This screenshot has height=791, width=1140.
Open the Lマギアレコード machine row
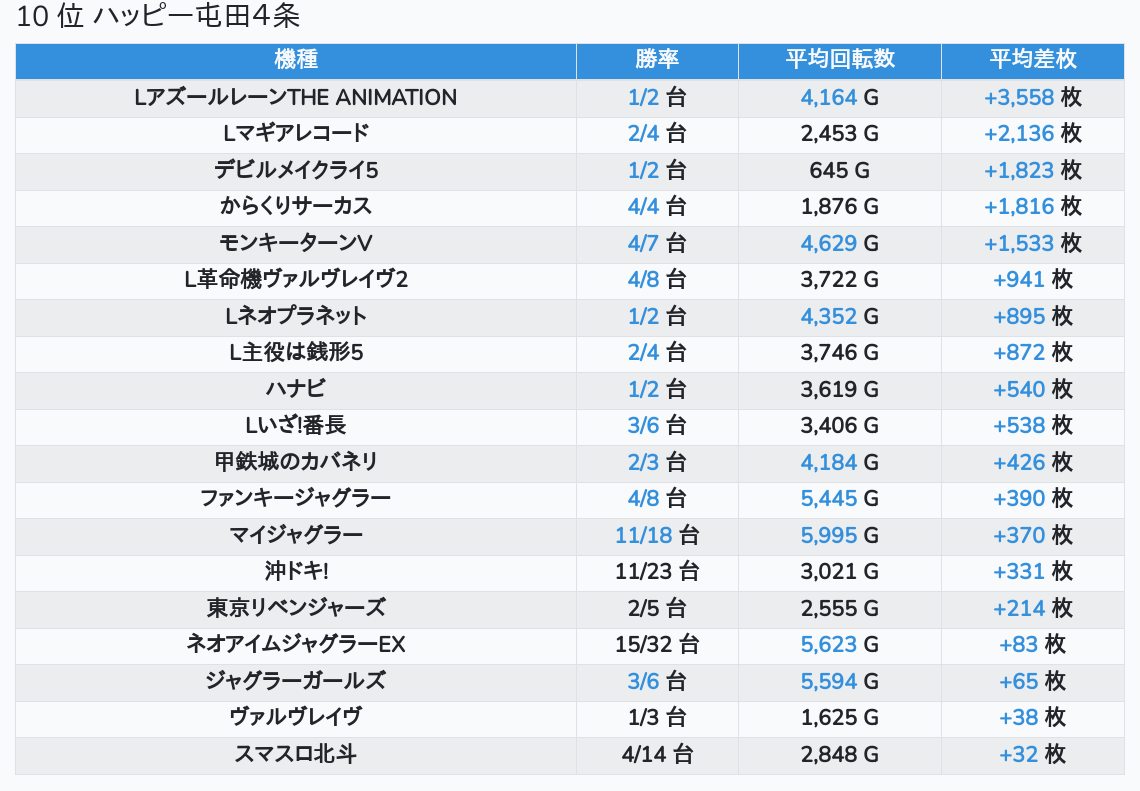click(x=296, y=133)
